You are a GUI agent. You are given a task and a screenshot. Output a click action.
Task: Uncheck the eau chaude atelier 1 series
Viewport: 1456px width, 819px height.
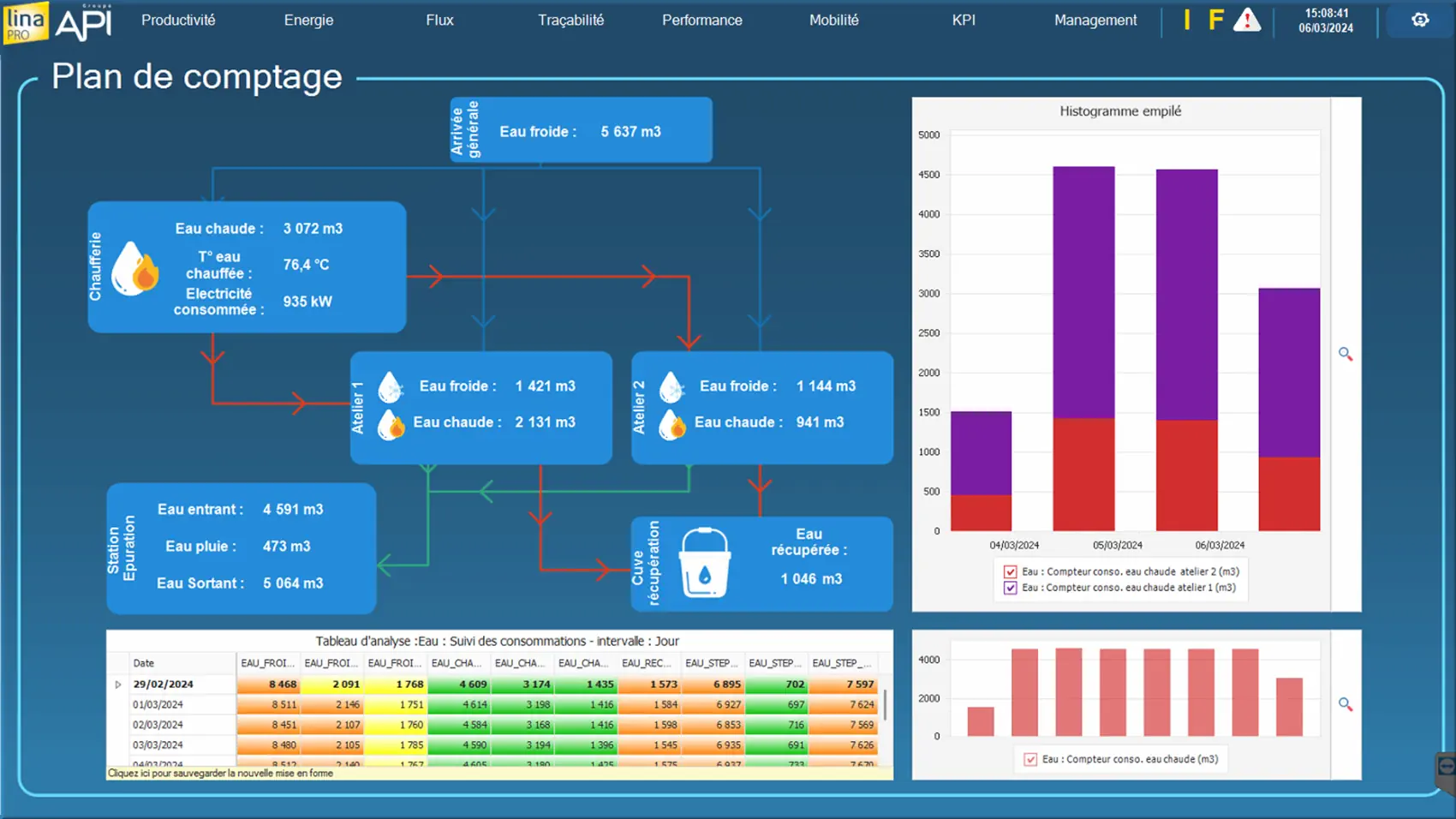tap(1011, 588)
